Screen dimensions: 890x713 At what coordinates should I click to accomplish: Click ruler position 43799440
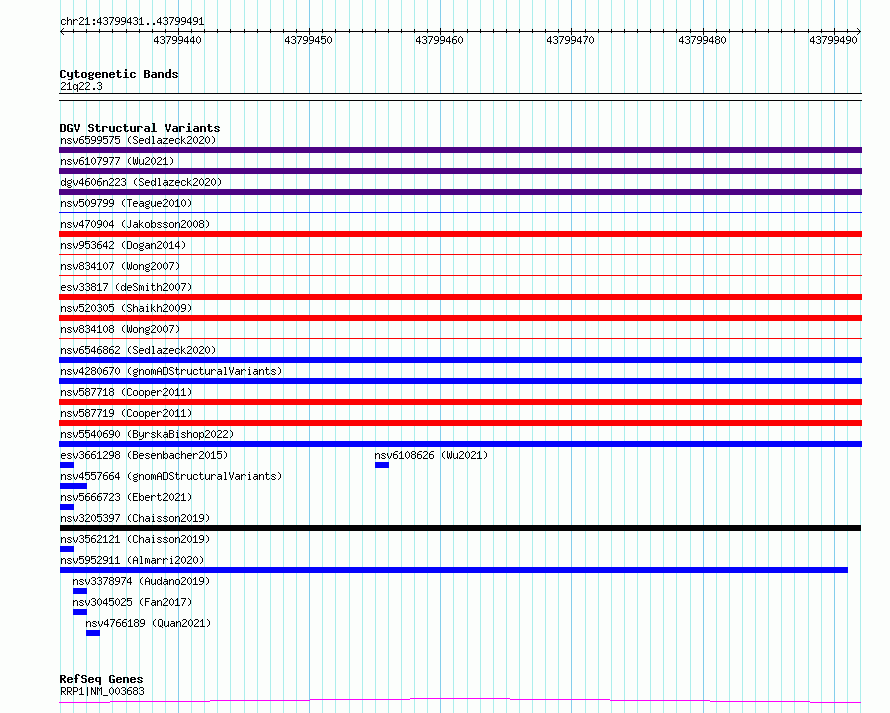coord(177,40)
